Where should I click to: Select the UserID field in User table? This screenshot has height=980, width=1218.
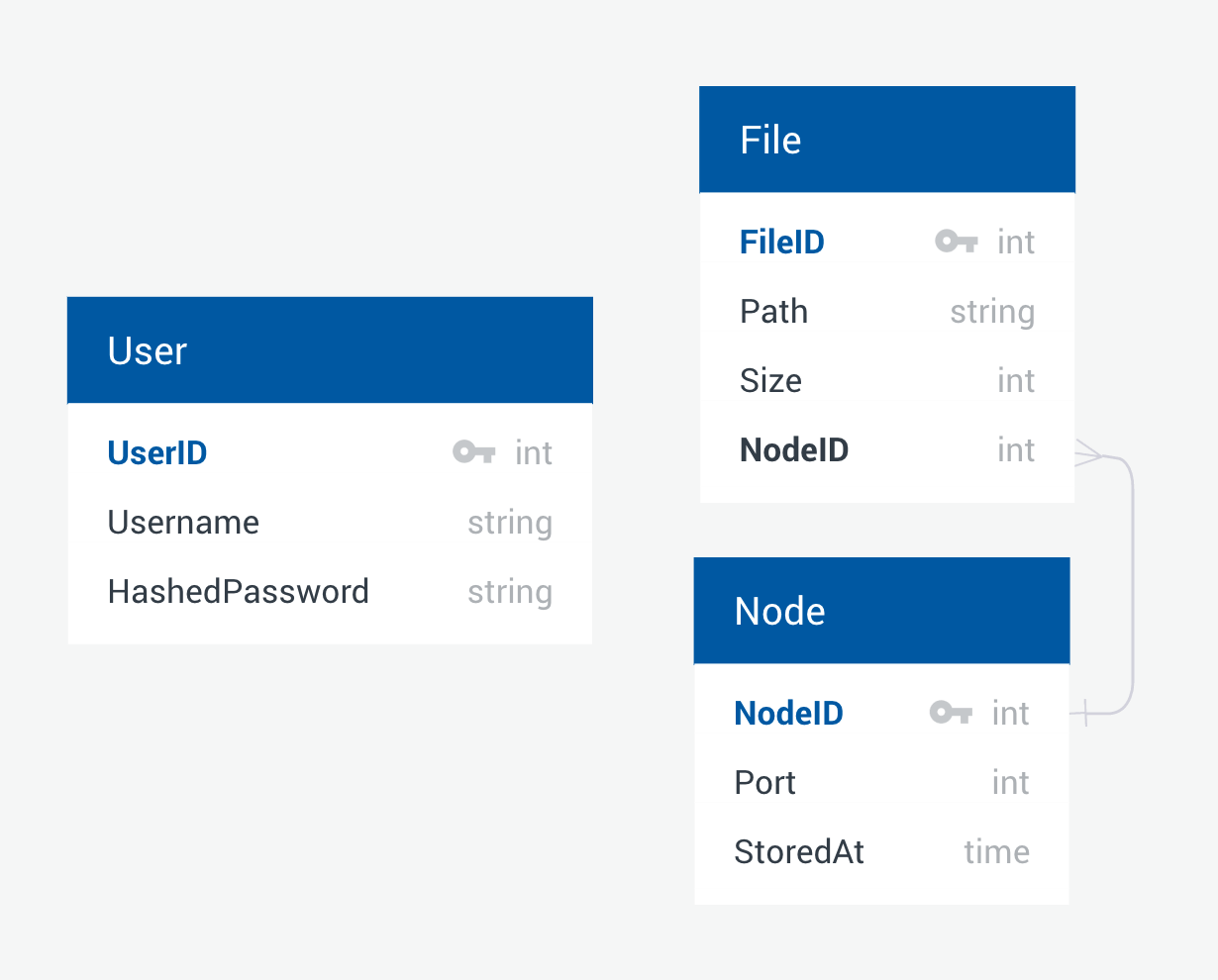tap(157, 451)
